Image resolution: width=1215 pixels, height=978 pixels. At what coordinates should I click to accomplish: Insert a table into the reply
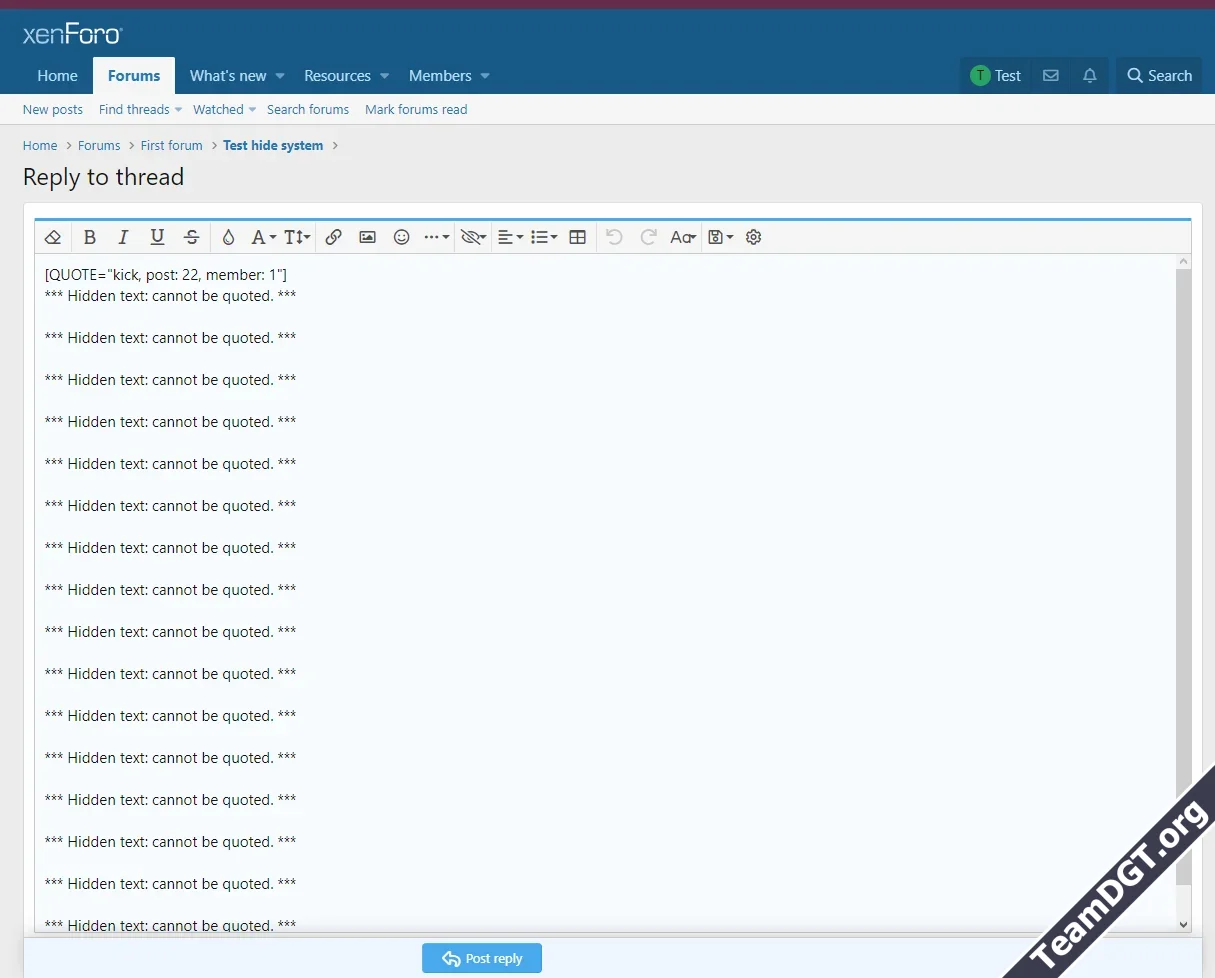click(x=577, y=237)
